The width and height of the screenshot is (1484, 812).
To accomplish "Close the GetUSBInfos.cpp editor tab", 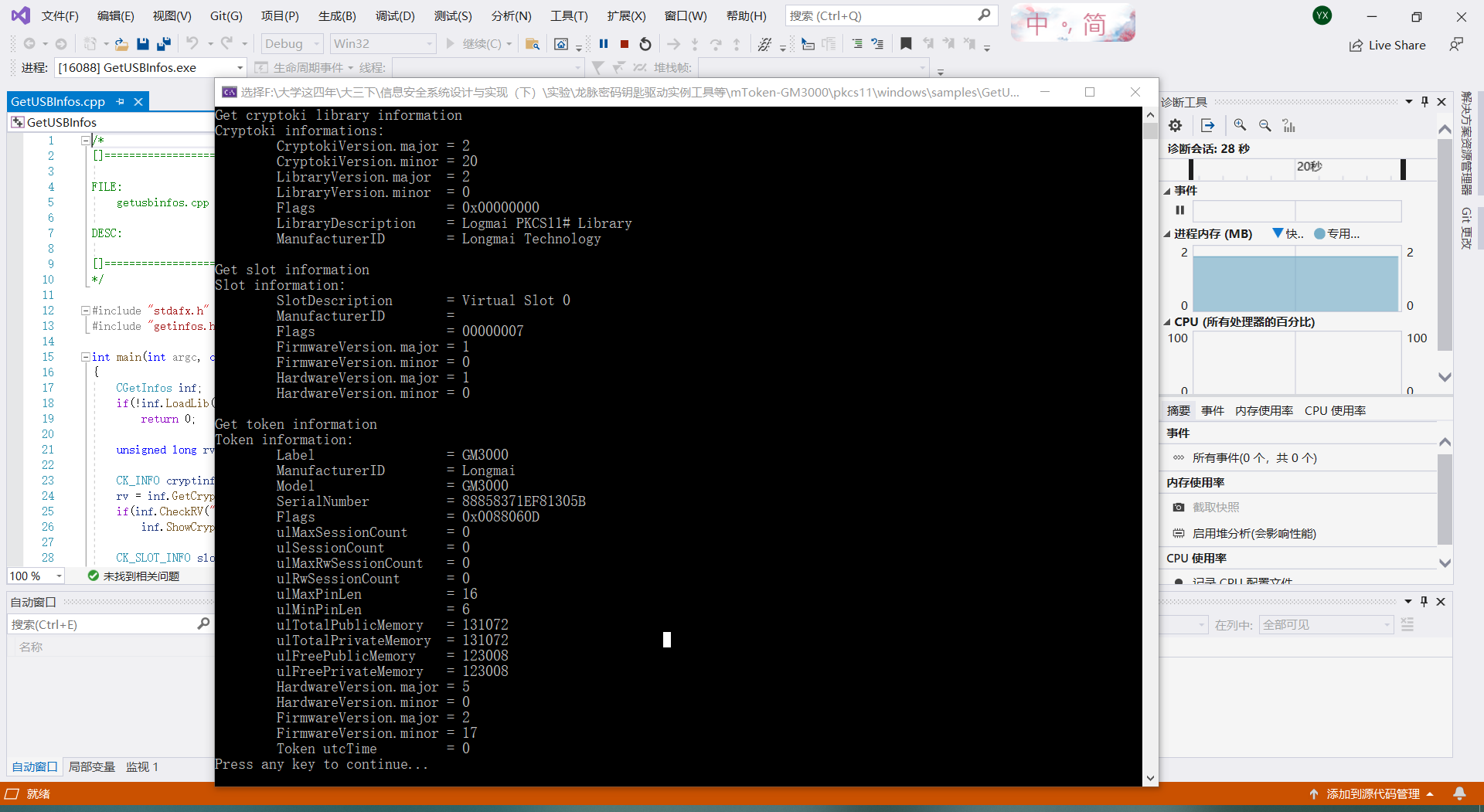I will coord(138,101).
